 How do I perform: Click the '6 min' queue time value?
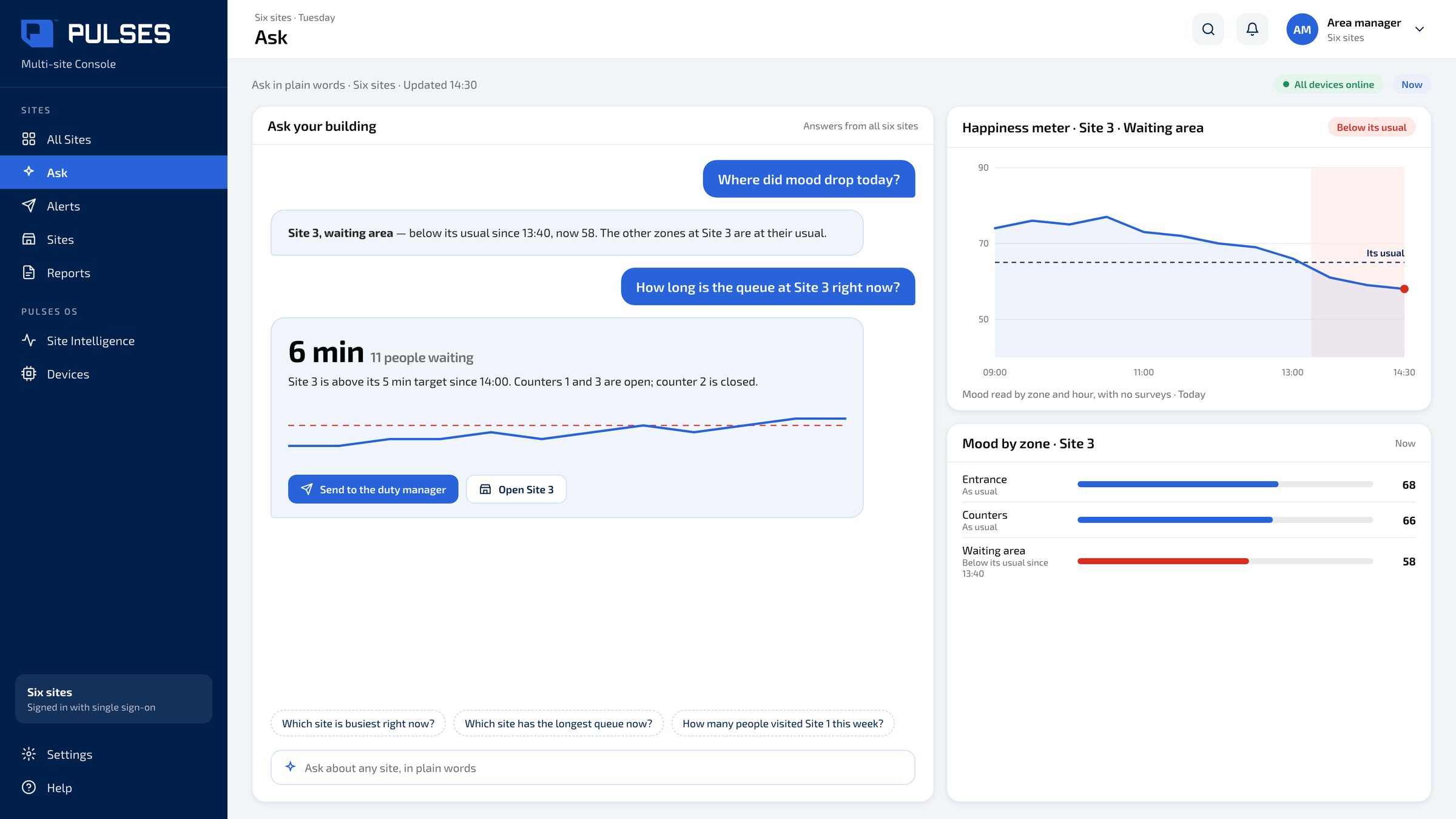click(326, 352)
